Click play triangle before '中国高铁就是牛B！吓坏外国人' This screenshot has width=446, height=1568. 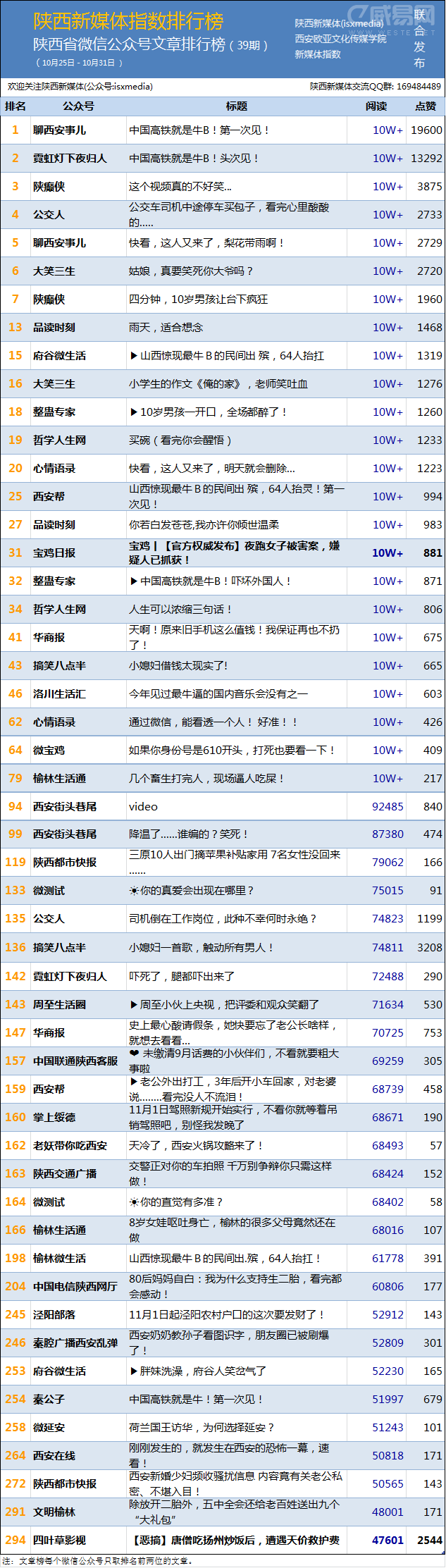tap(134, 581)
